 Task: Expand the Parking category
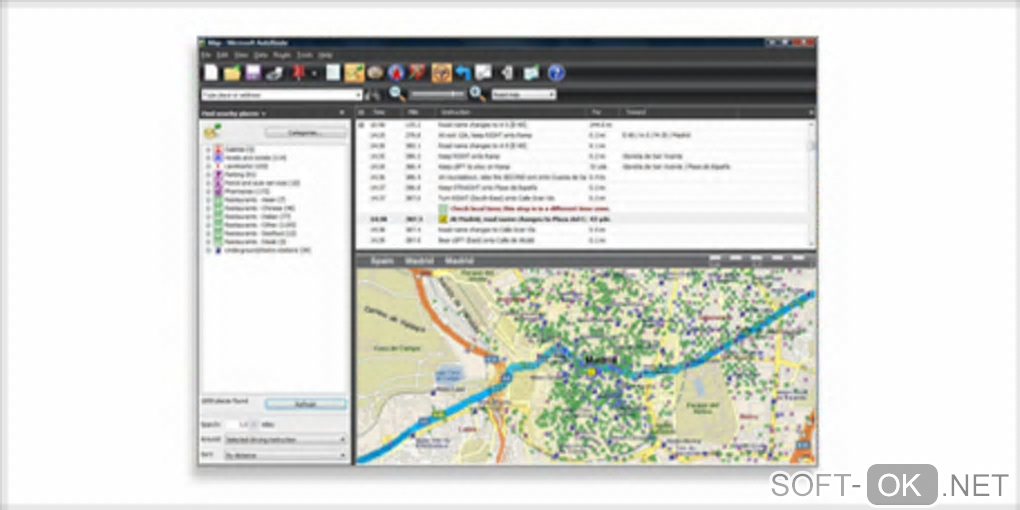(209, 175)
